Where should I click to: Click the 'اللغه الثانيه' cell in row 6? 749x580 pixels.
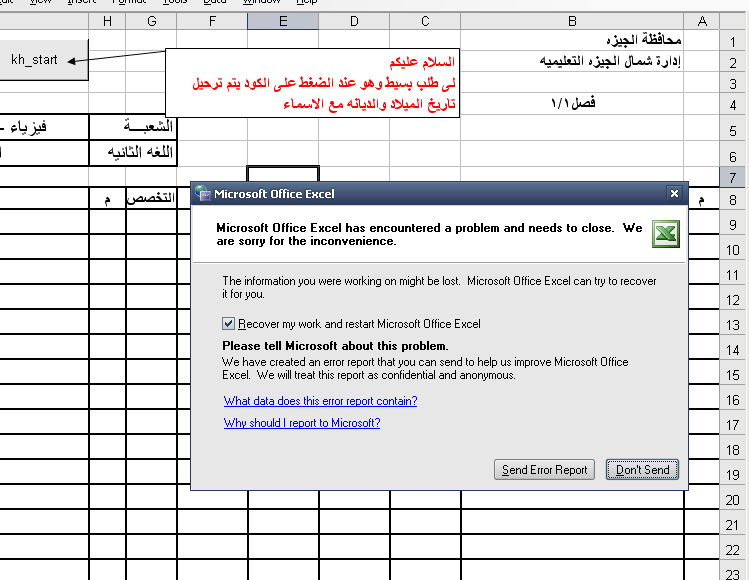pos(133,153)
